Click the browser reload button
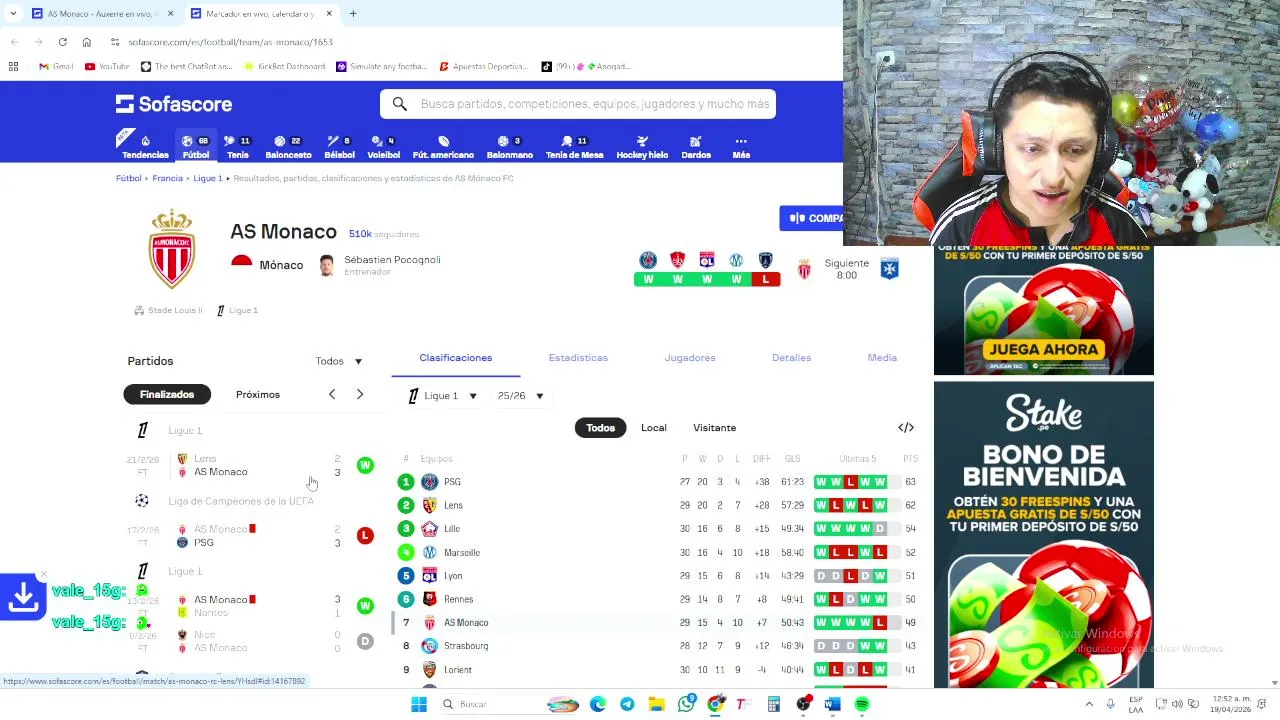Image resolution: width=1280 pixels, height=720 pixels. coord(62,42)
